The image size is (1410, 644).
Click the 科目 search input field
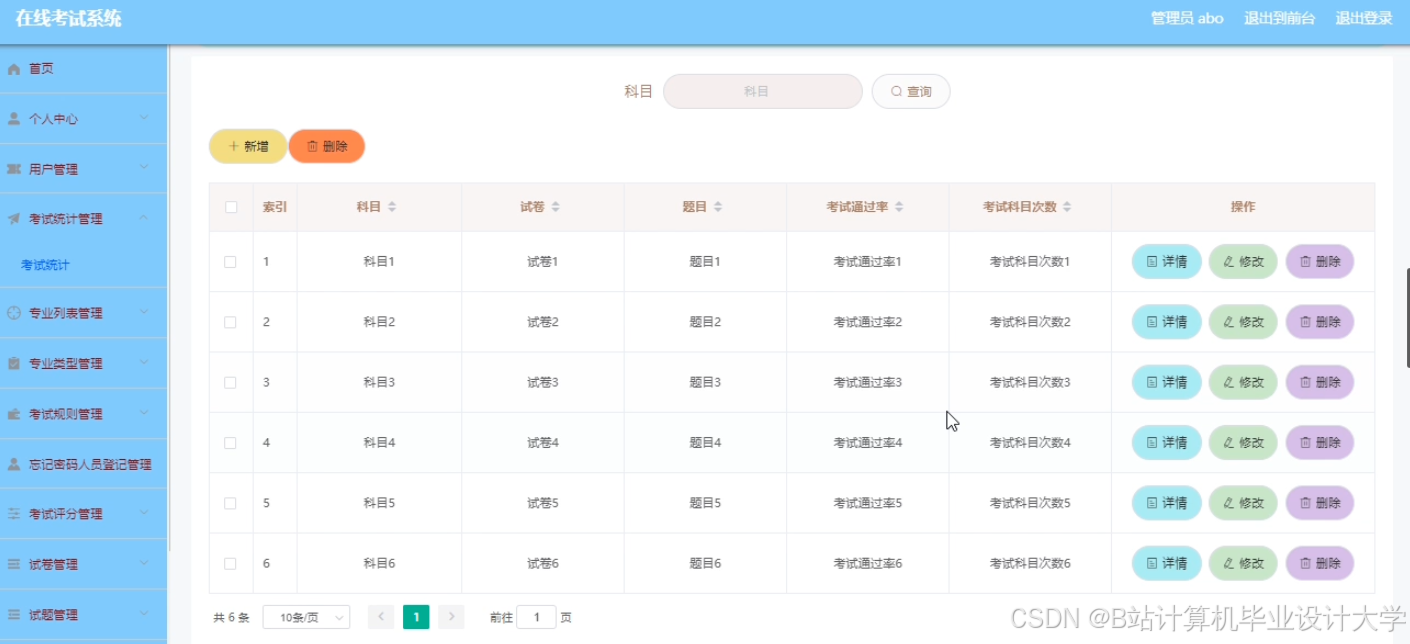click(763, 91)
